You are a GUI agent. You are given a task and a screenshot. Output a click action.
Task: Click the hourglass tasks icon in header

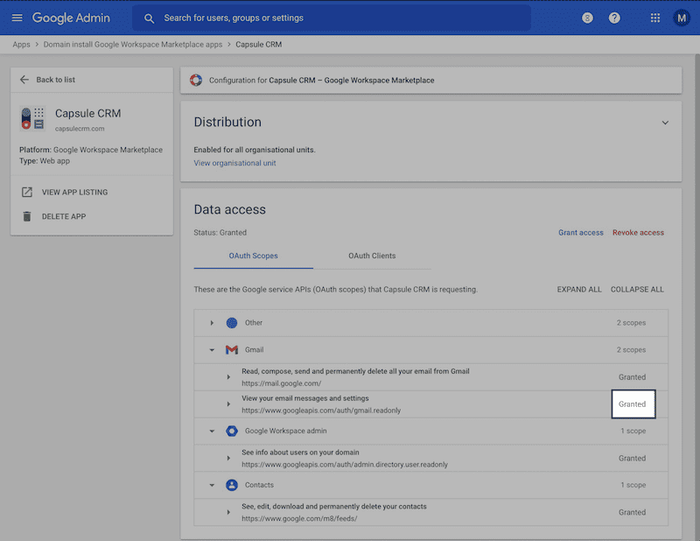tap(587, 18)
